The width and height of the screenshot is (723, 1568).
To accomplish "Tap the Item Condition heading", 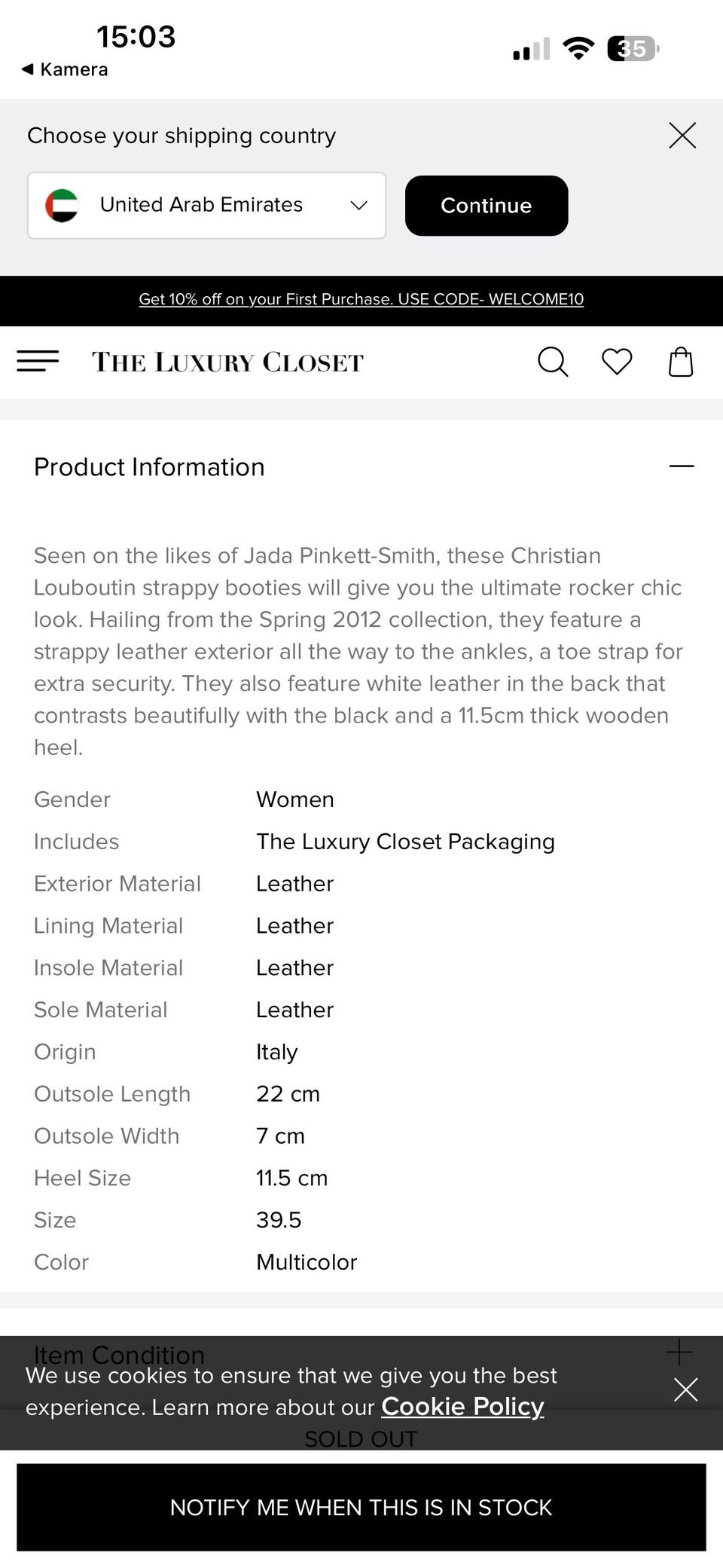I will point(119,1354).
